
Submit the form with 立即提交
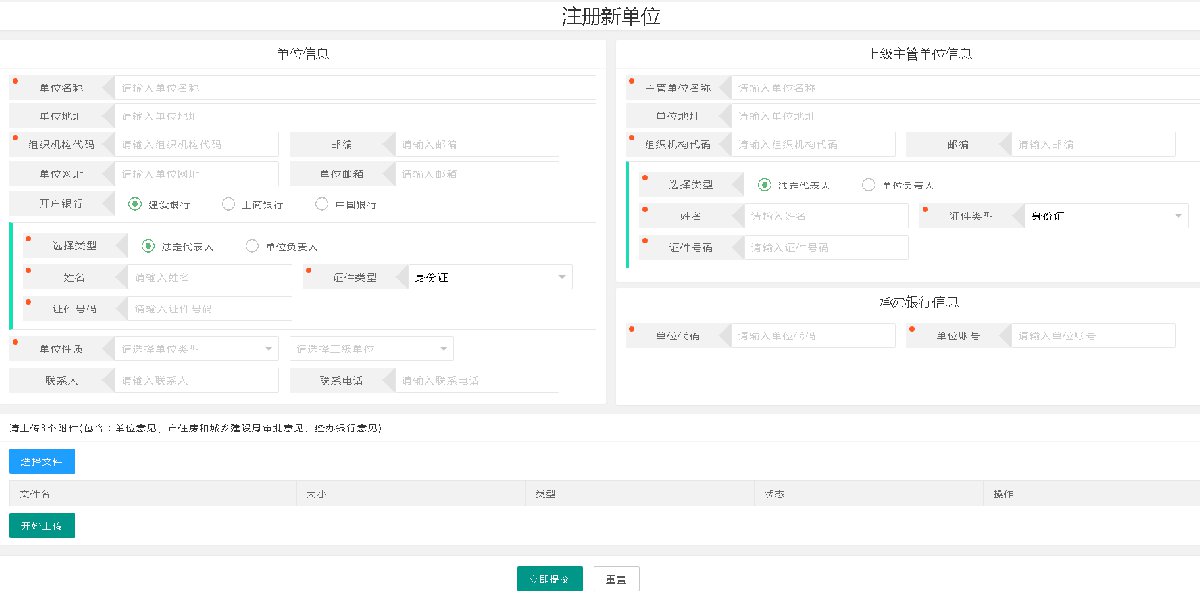pyautogui.click(x=549, y=579)
